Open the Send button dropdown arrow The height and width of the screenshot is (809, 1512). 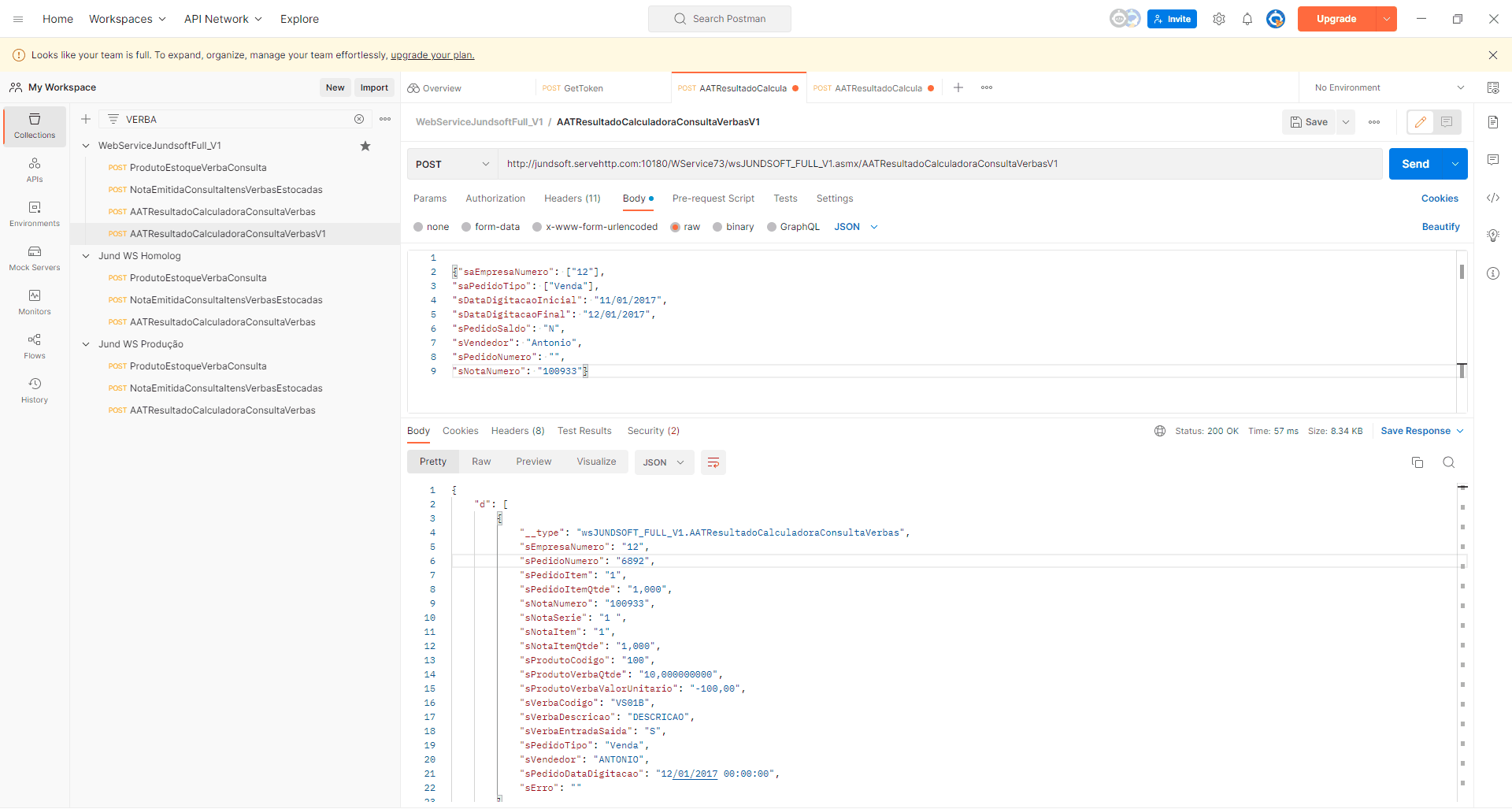tap(1455, 164)
